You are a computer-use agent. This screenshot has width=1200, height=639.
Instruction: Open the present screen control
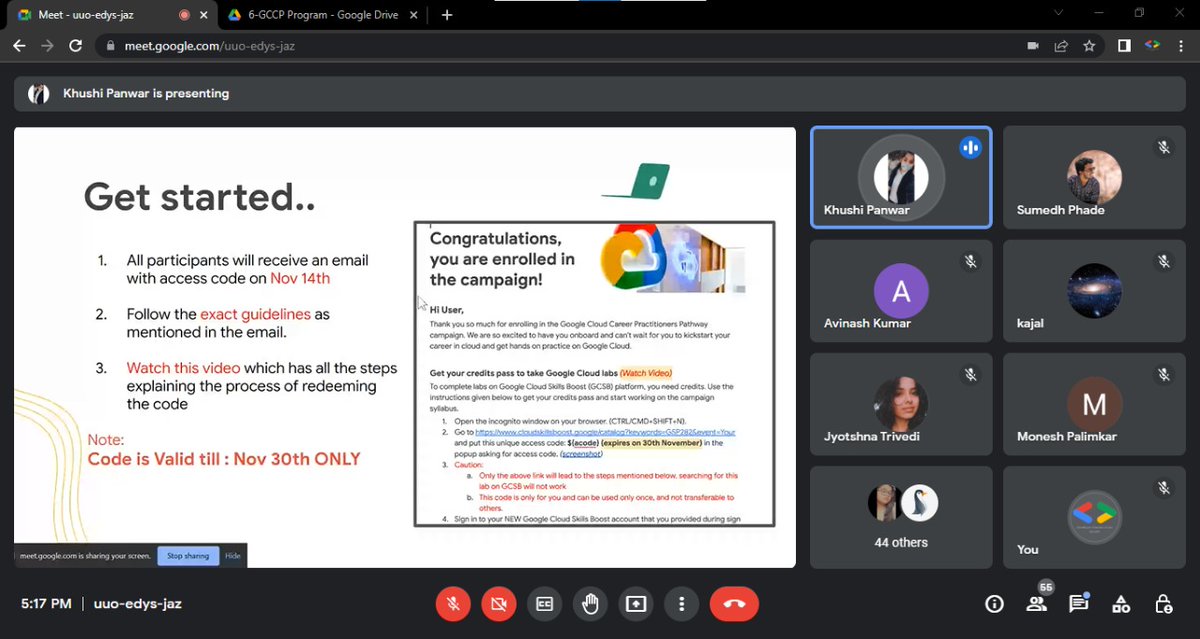635,604
